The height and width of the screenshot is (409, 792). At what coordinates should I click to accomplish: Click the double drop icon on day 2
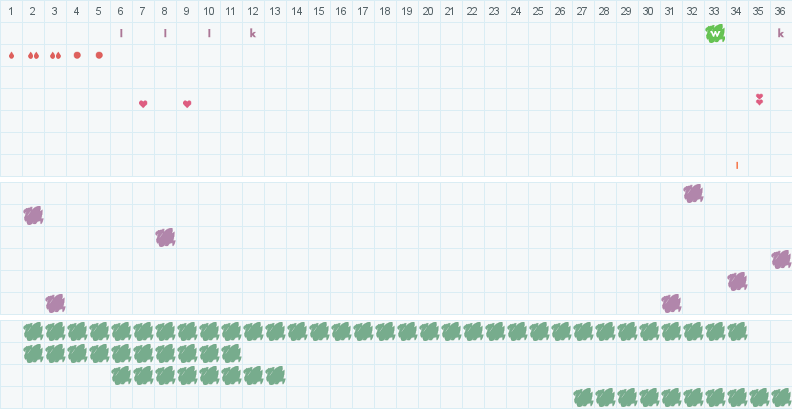tap(33, 56)
